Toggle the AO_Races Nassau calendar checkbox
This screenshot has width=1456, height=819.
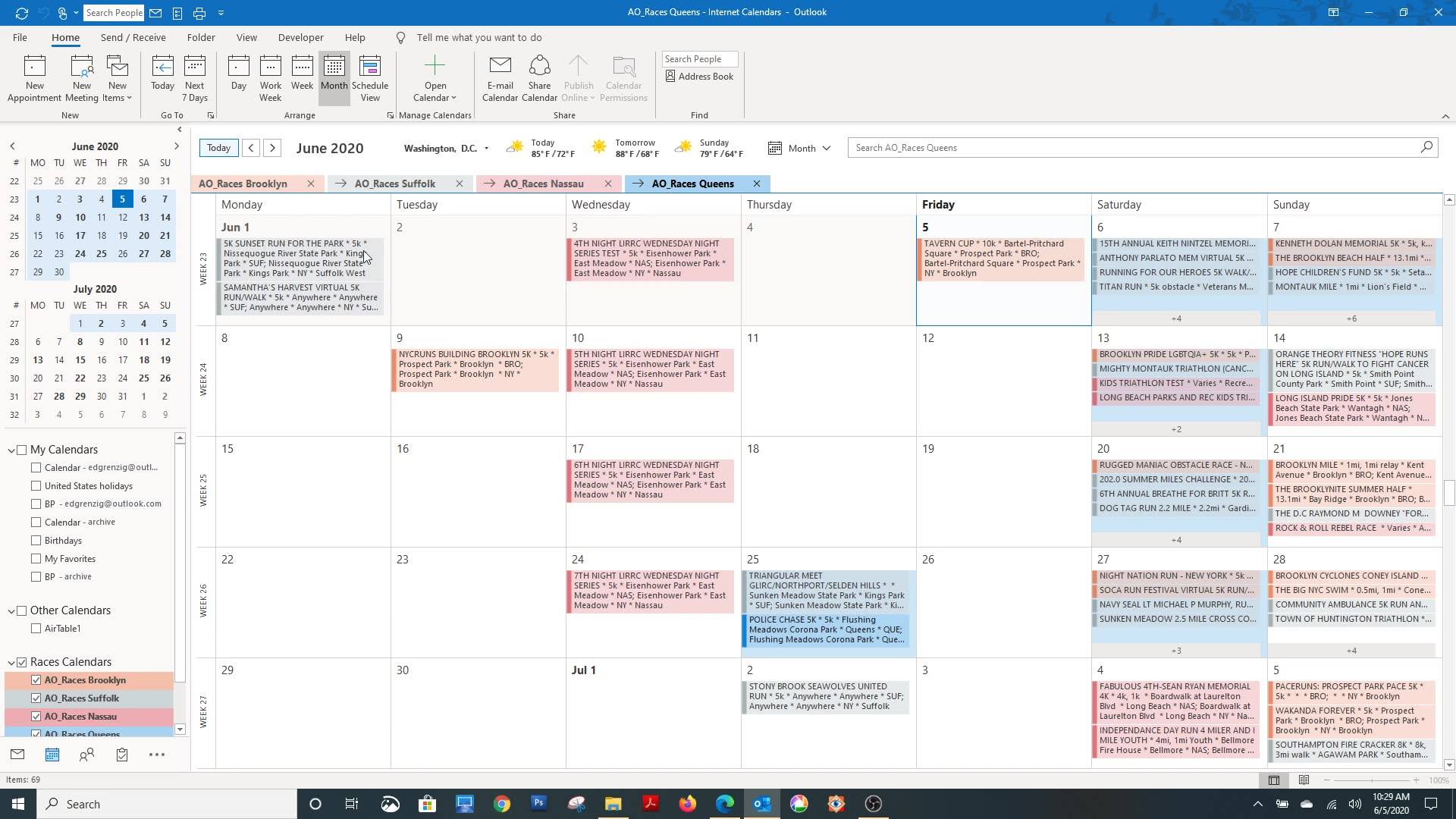[36, 717]
